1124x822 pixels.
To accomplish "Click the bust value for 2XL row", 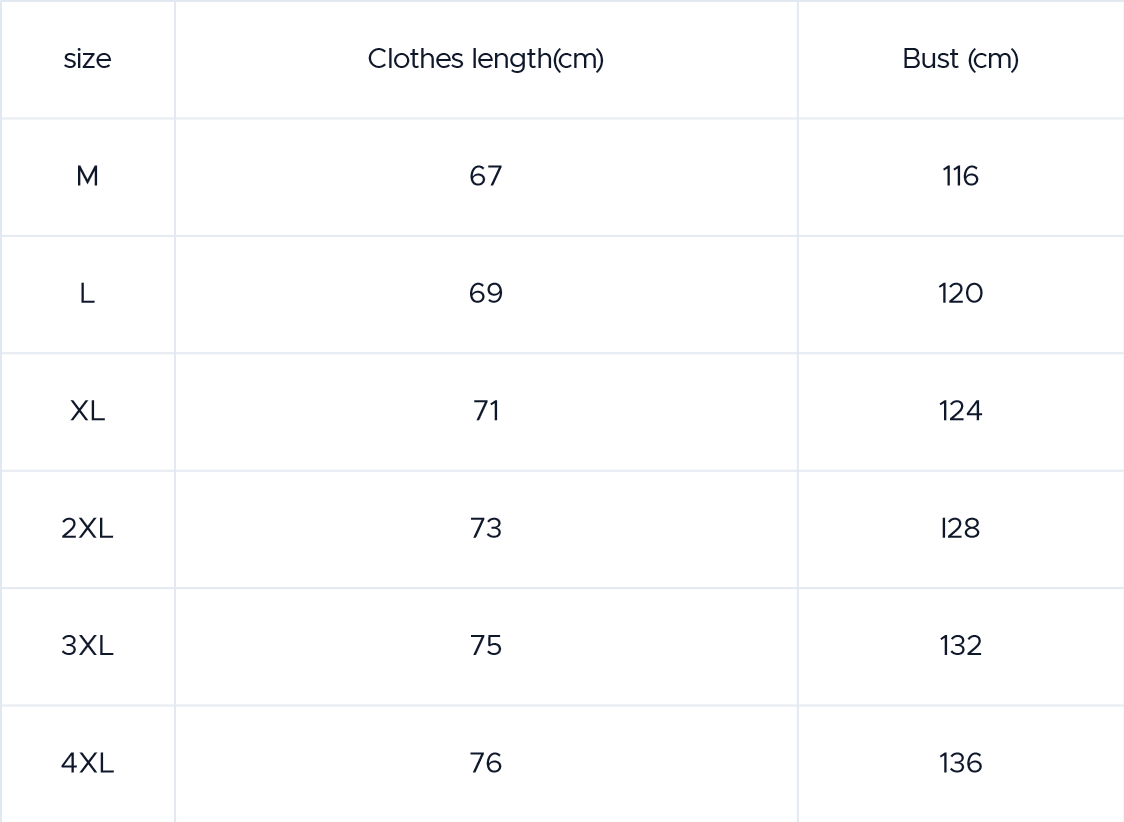I will tap(960, 529).
